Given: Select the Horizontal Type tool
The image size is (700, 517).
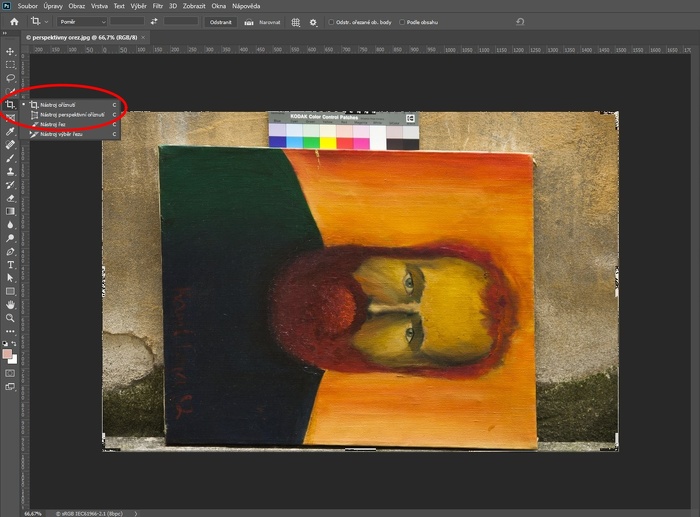Looking at the screenshot, I should [10, 264].
